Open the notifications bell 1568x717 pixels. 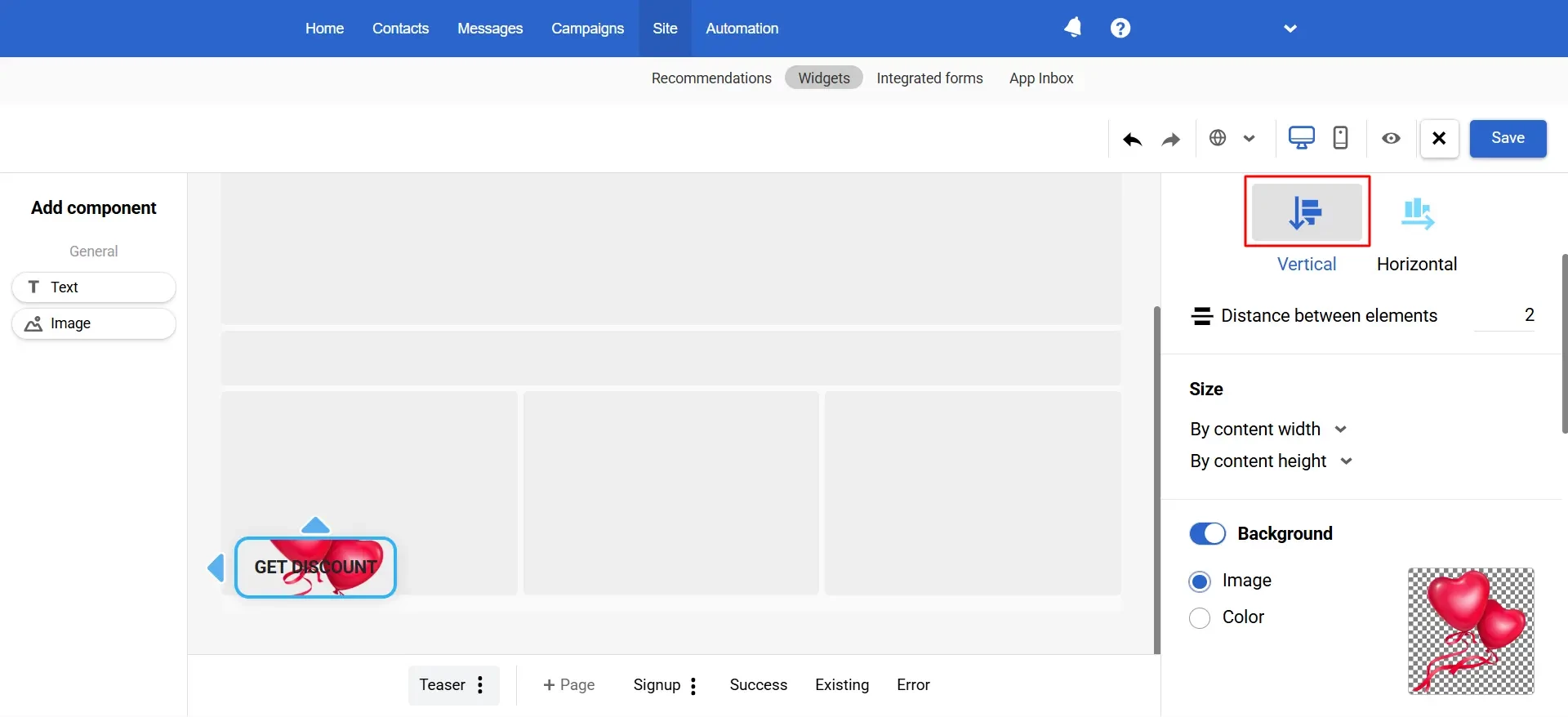pos(1073,28)
